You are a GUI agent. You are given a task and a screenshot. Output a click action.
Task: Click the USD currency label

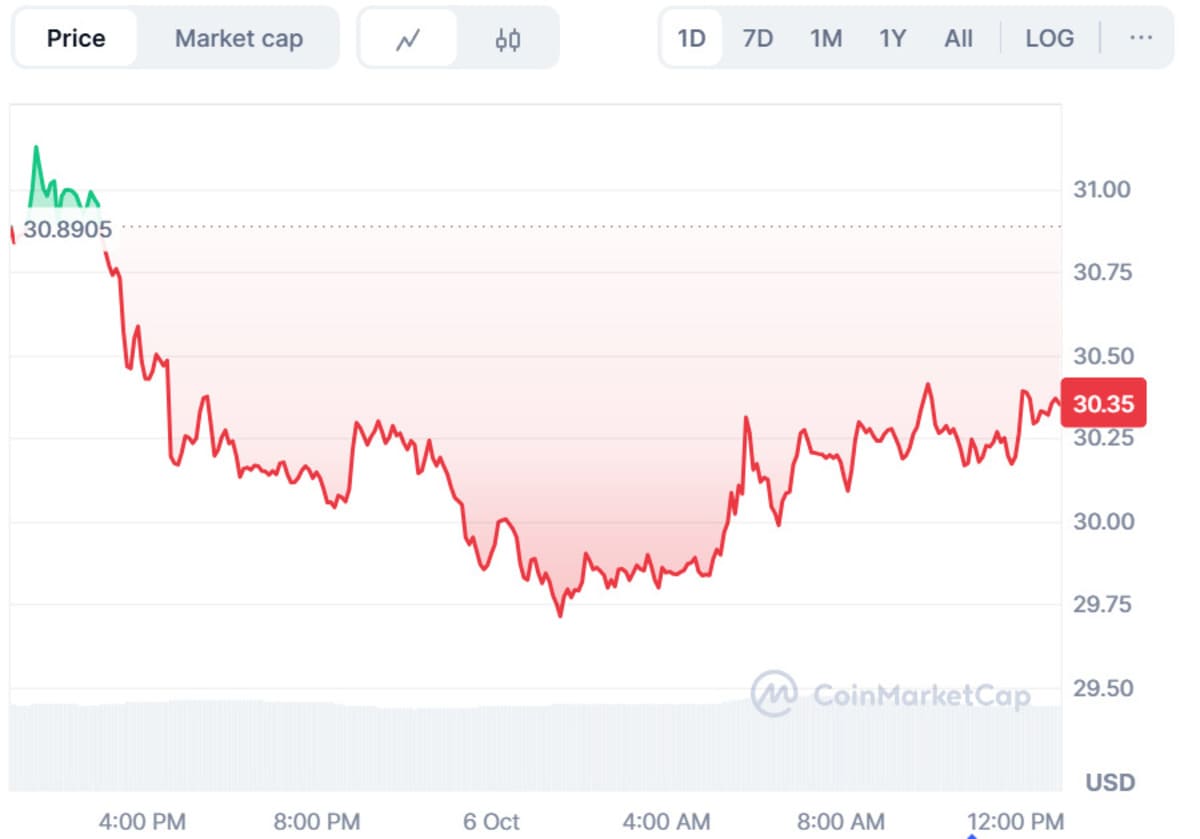click(1110, 782)
